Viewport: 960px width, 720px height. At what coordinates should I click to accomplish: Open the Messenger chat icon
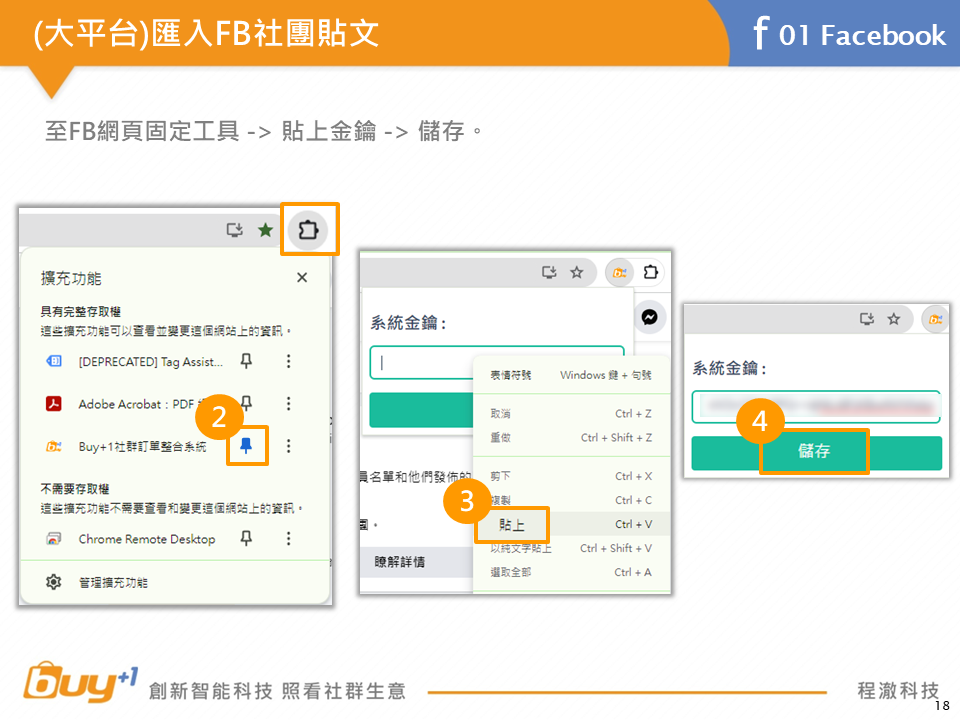(x=648, y=317)
